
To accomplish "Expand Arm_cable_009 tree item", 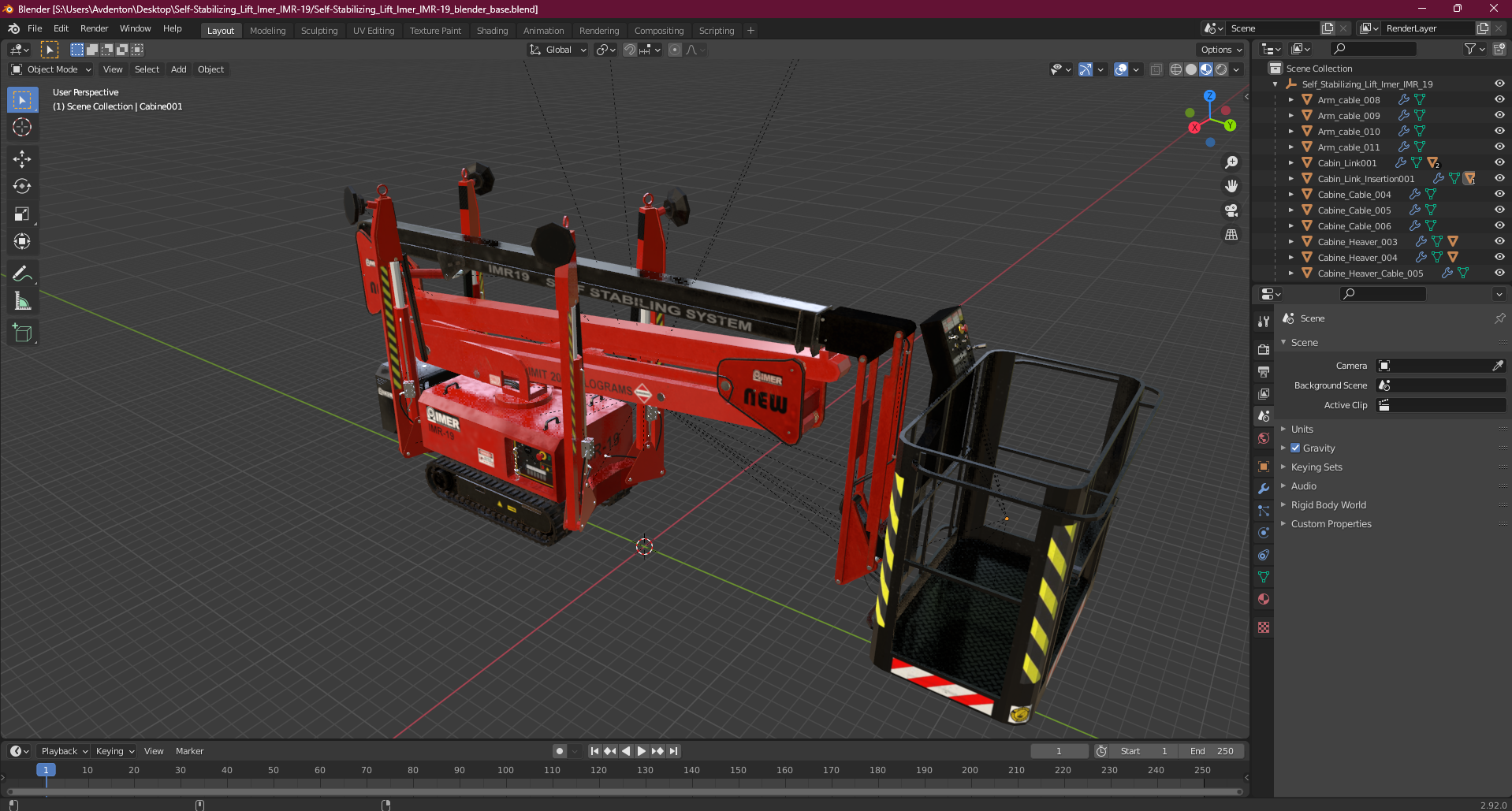I will (x=1290, y=115).
